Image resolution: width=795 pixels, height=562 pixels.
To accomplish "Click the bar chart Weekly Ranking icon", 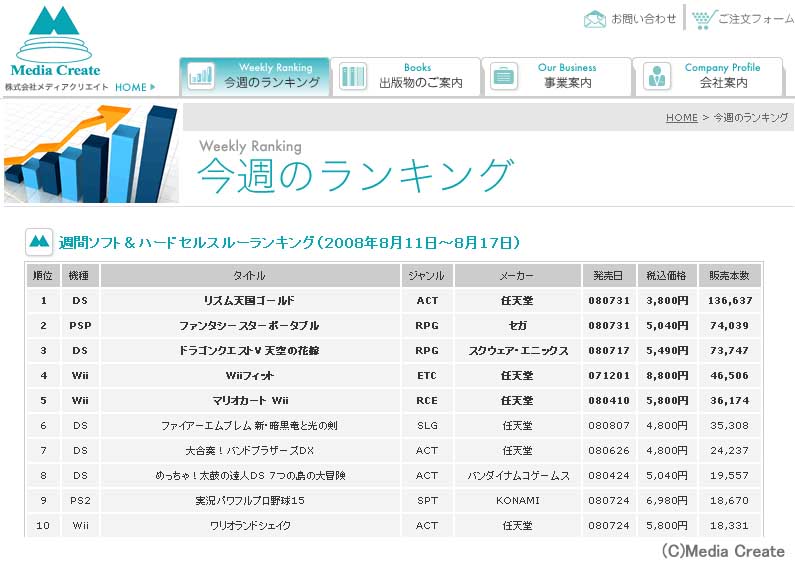I will tap(201, 77).
